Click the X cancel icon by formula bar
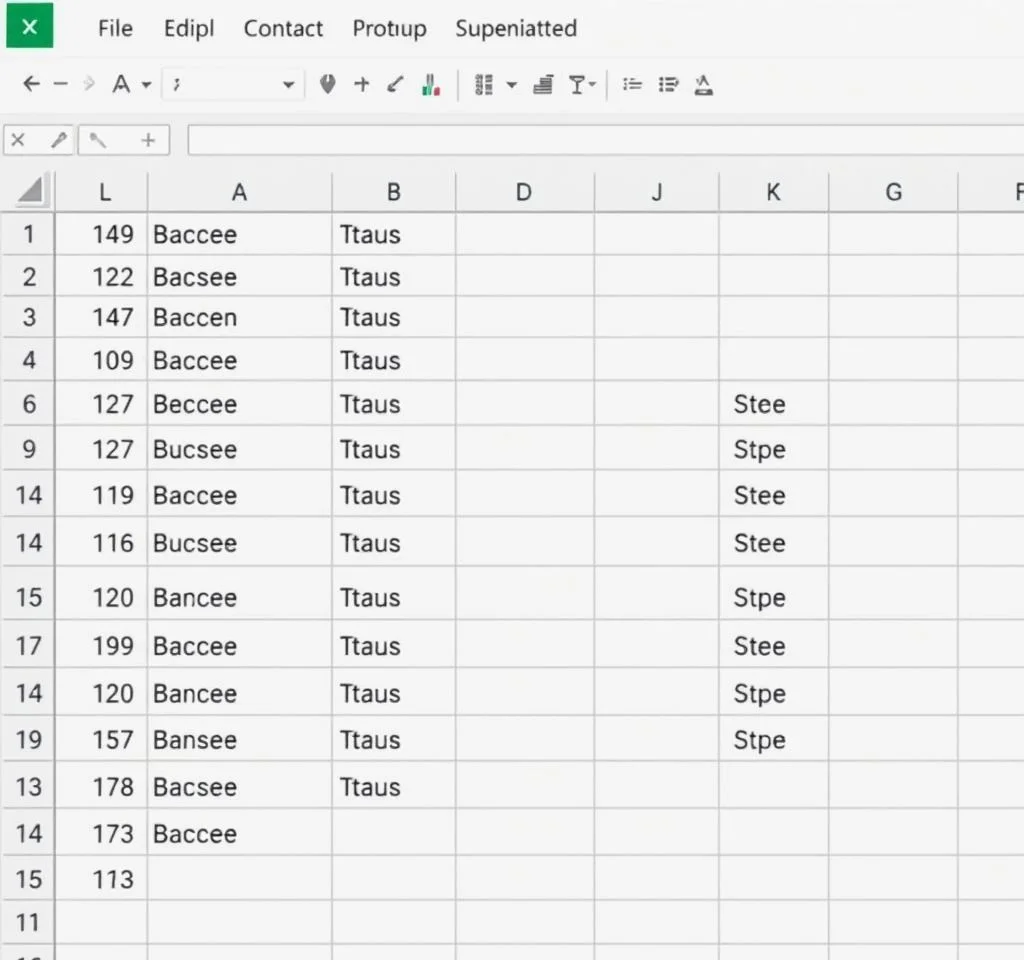 click(x=18, y=140)
